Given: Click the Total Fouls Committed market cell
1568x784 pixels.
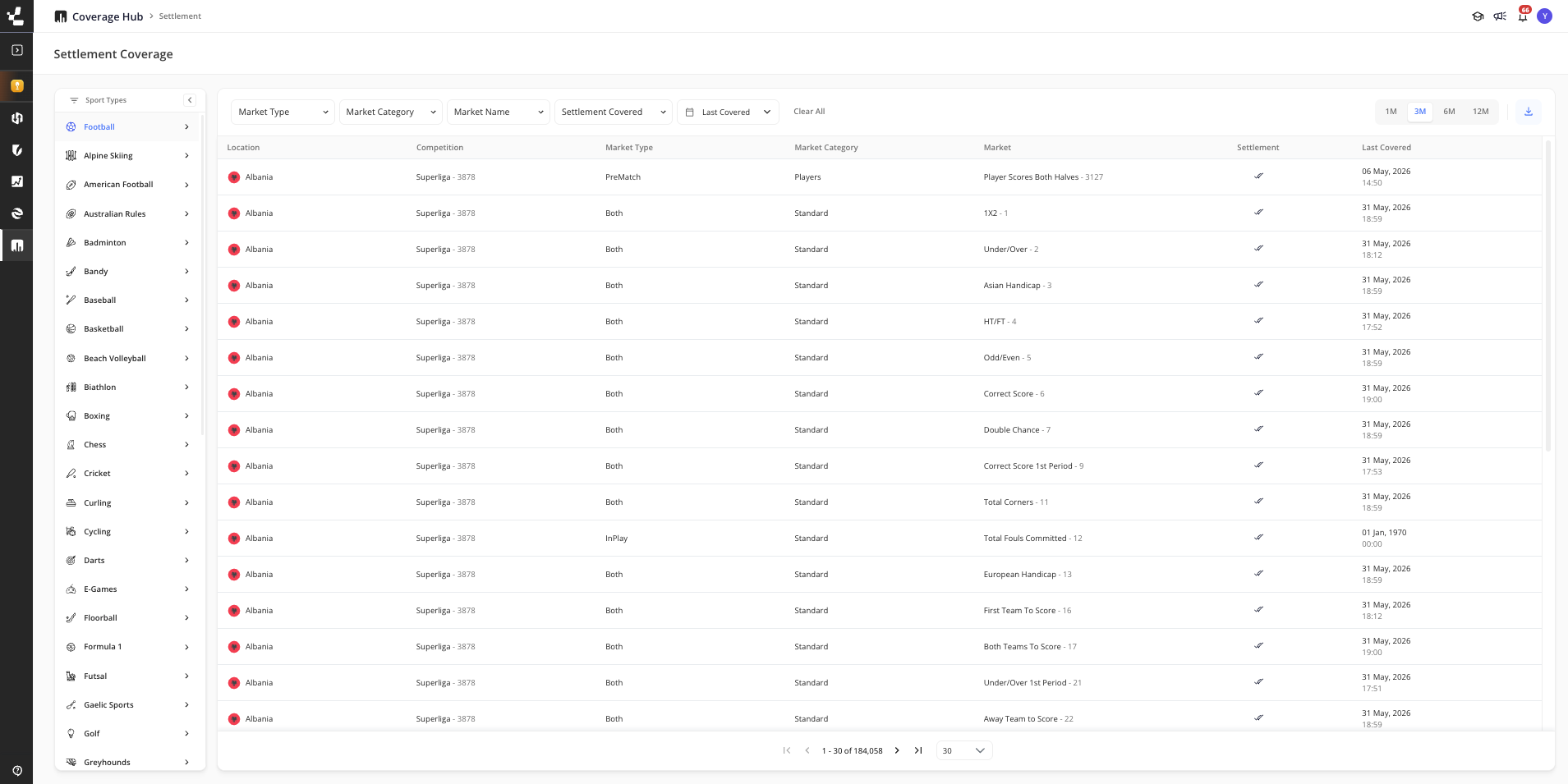Looking at the screenshot, I should (1032, 539).
